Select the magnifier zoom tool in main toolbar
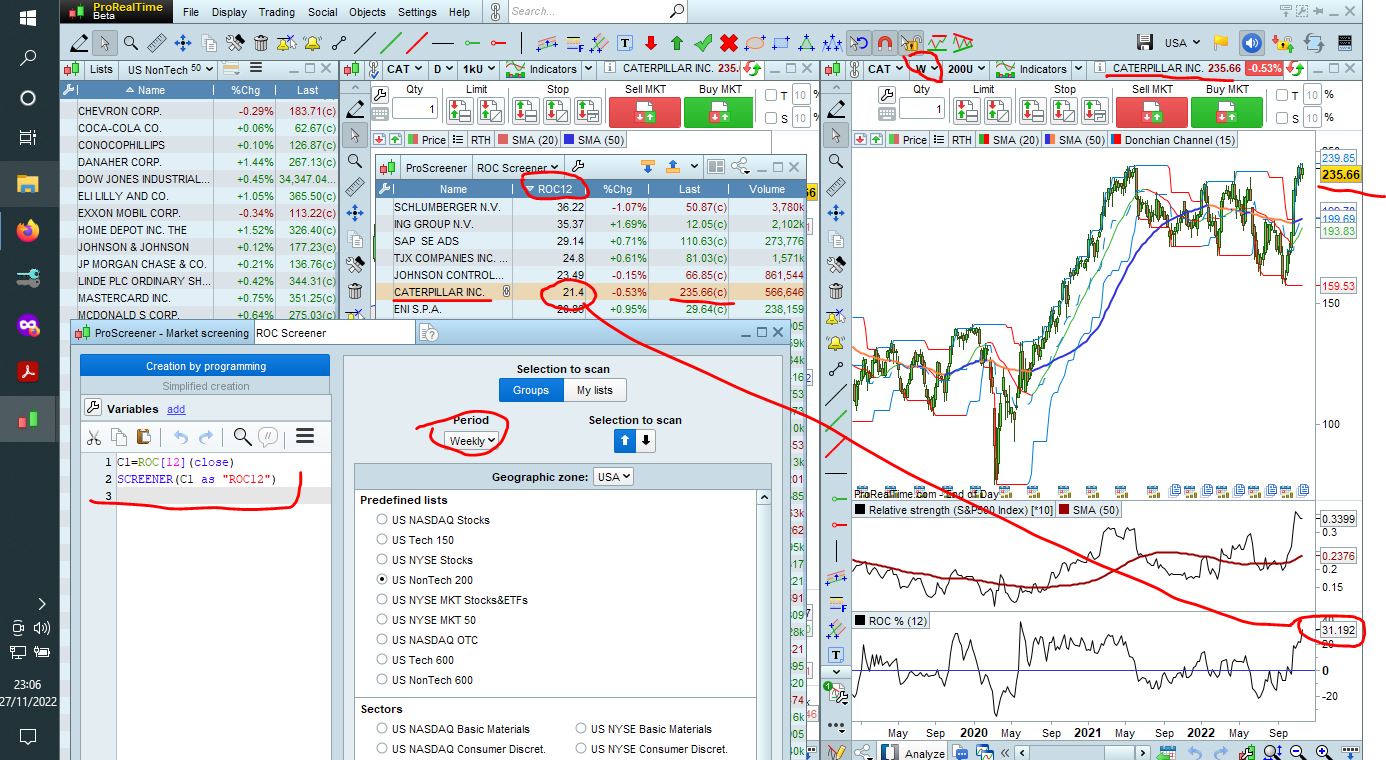The image size is (1386, 760). click(131, 43)
